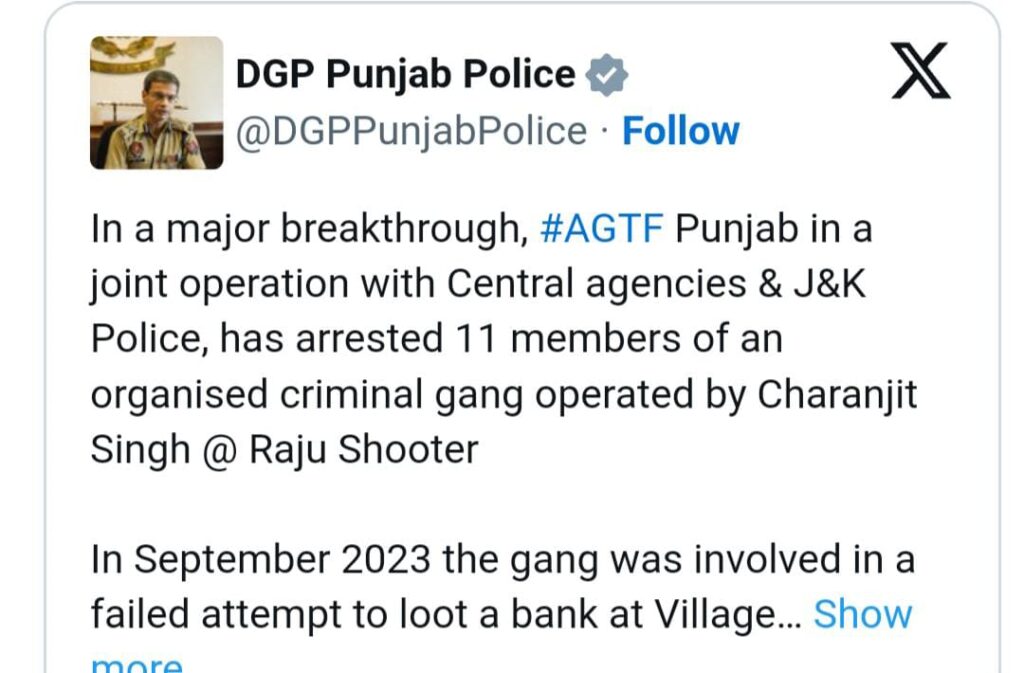Click the text "Raju Shooter"
This screenshot has height=673, width=1024.
click(x=363, y=449)
